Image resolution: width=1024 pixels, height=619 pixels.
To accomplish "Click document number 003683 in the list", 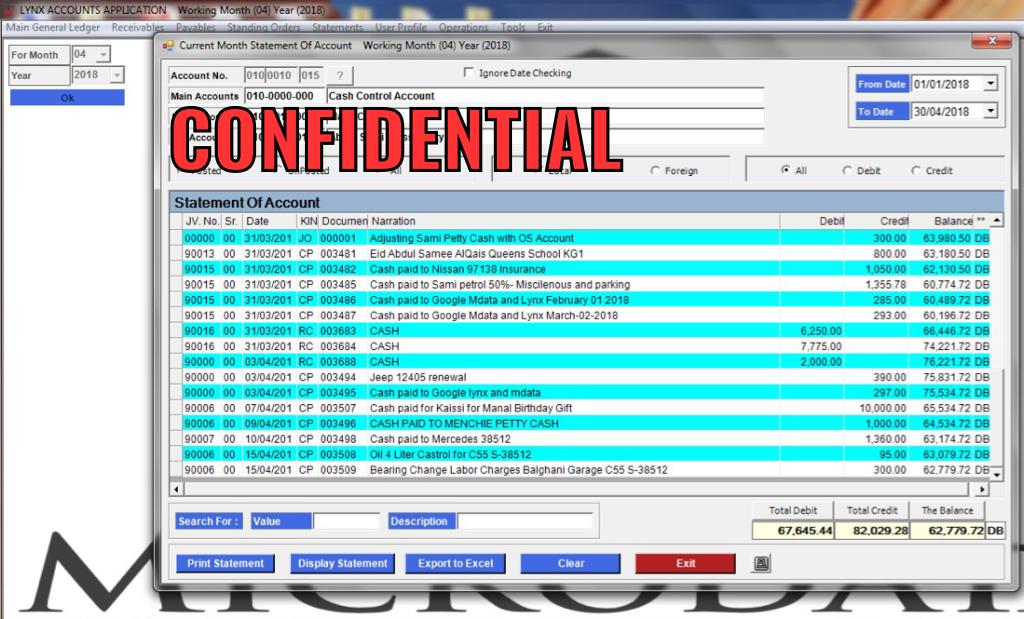I will pyautogui.click(x=338, y=331).
